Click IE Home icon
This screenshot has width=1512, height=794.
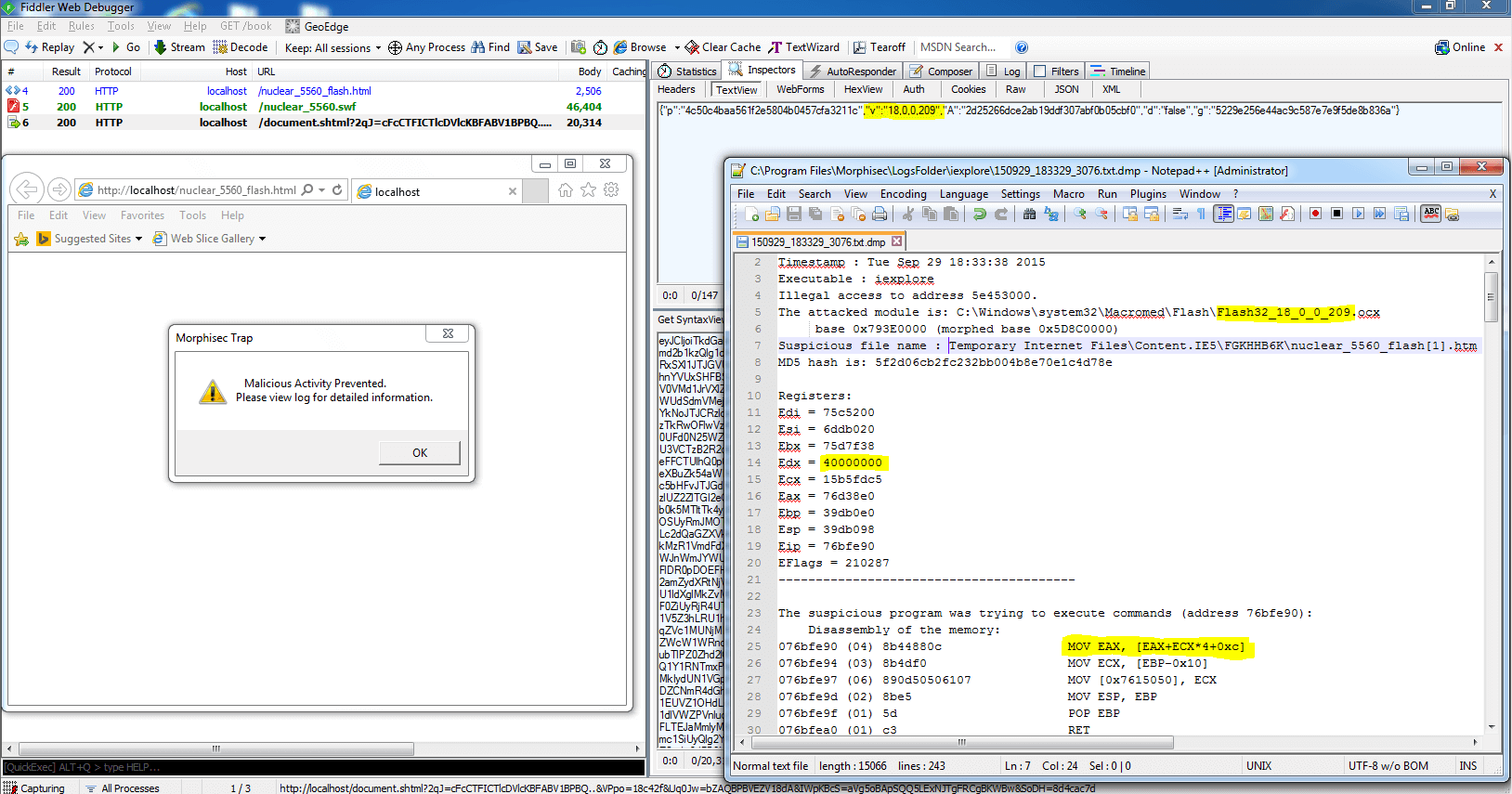click(566, 190)
